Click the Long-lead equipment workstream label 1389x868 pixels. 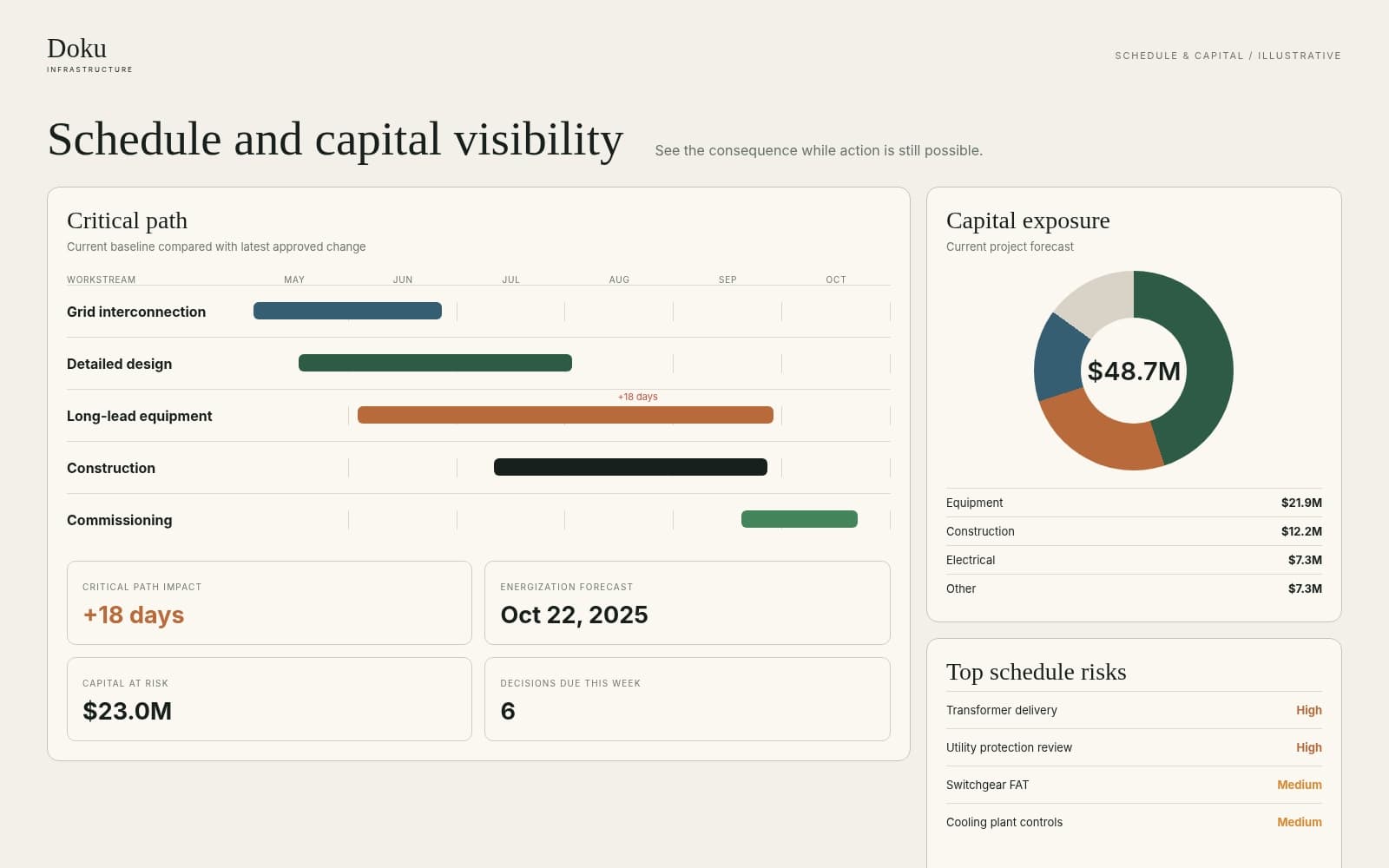coord(139,416)
